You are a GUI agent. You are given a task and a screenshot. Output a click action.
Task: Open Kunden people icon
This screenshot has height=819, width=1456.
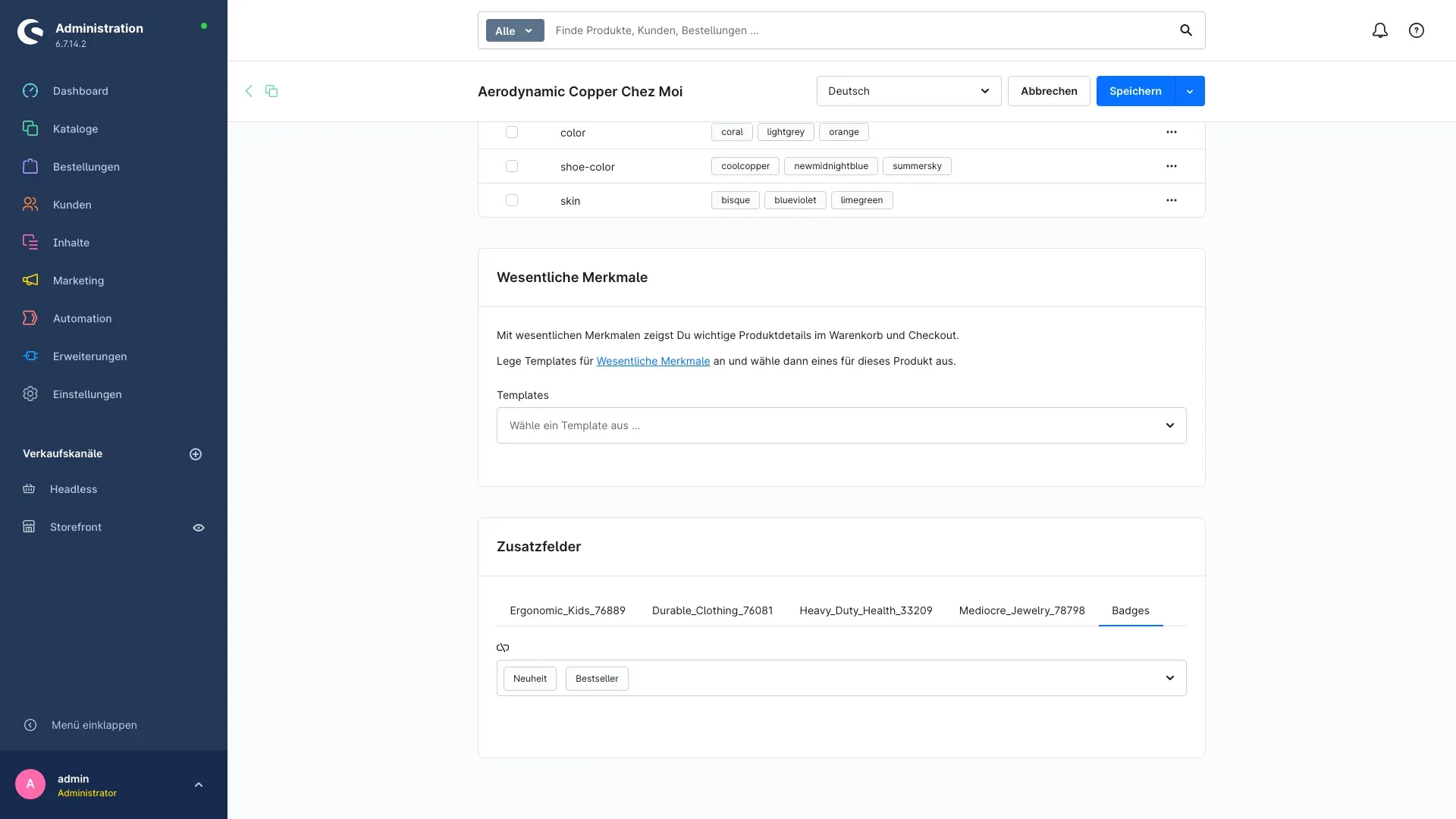tap(30, 205)
